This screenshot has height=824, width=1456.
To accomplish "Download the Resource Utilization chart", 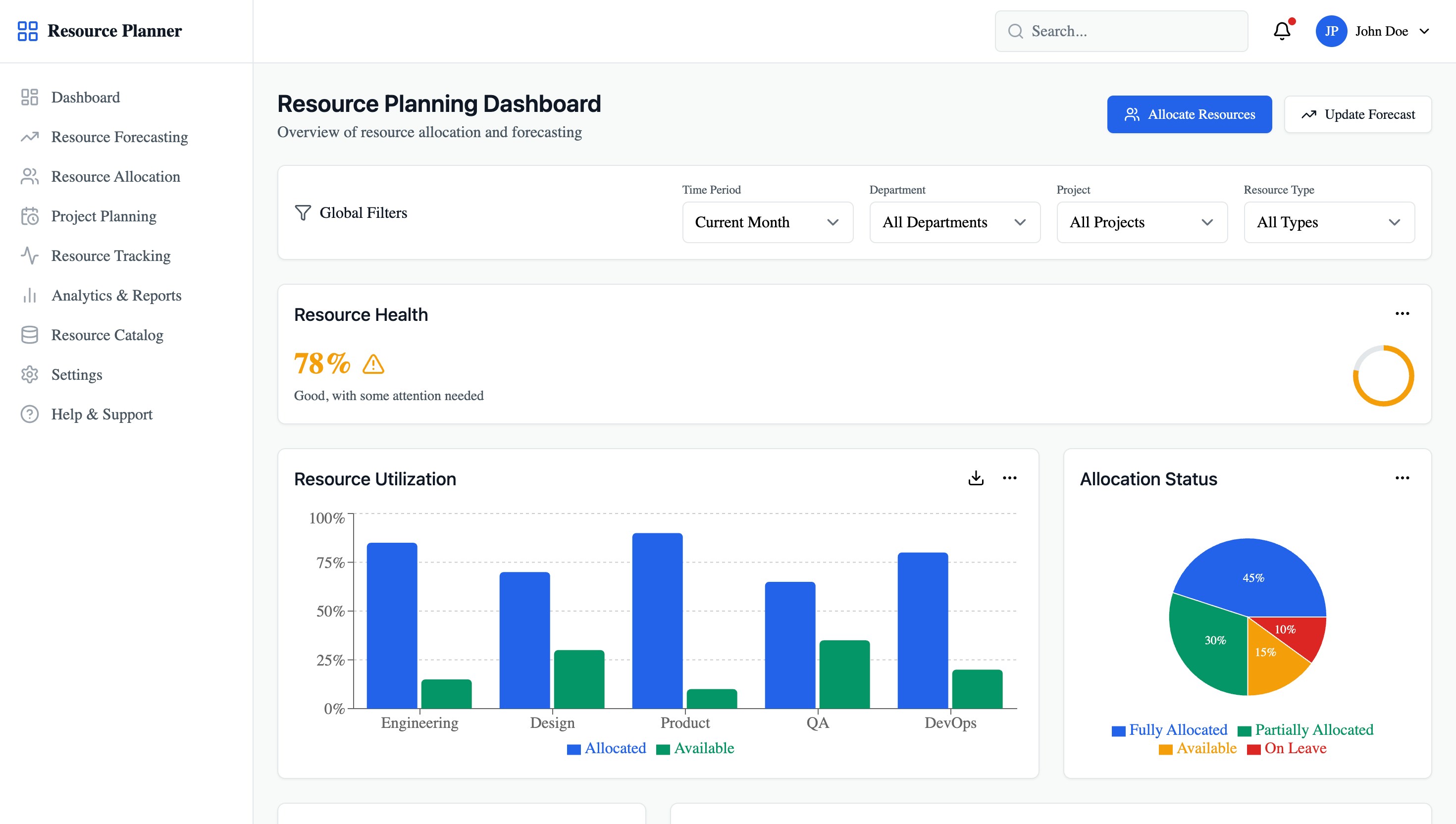I will coord(976,478).
